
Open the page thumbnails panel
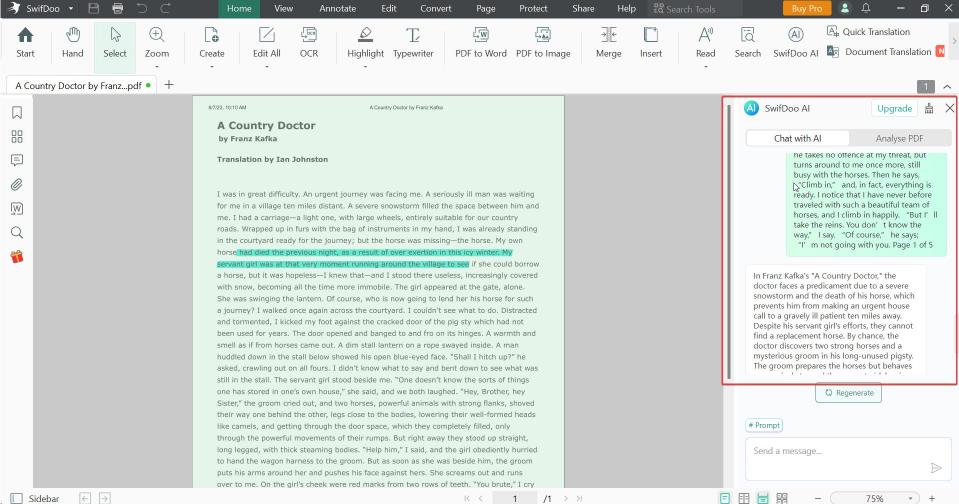pyautogui.click(x=17, y=137)
